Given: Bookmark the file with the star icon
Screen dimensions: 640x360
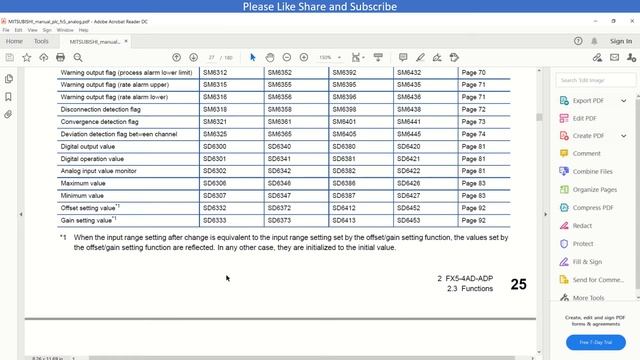Looking at the screenshot, I should pos(27,58).
